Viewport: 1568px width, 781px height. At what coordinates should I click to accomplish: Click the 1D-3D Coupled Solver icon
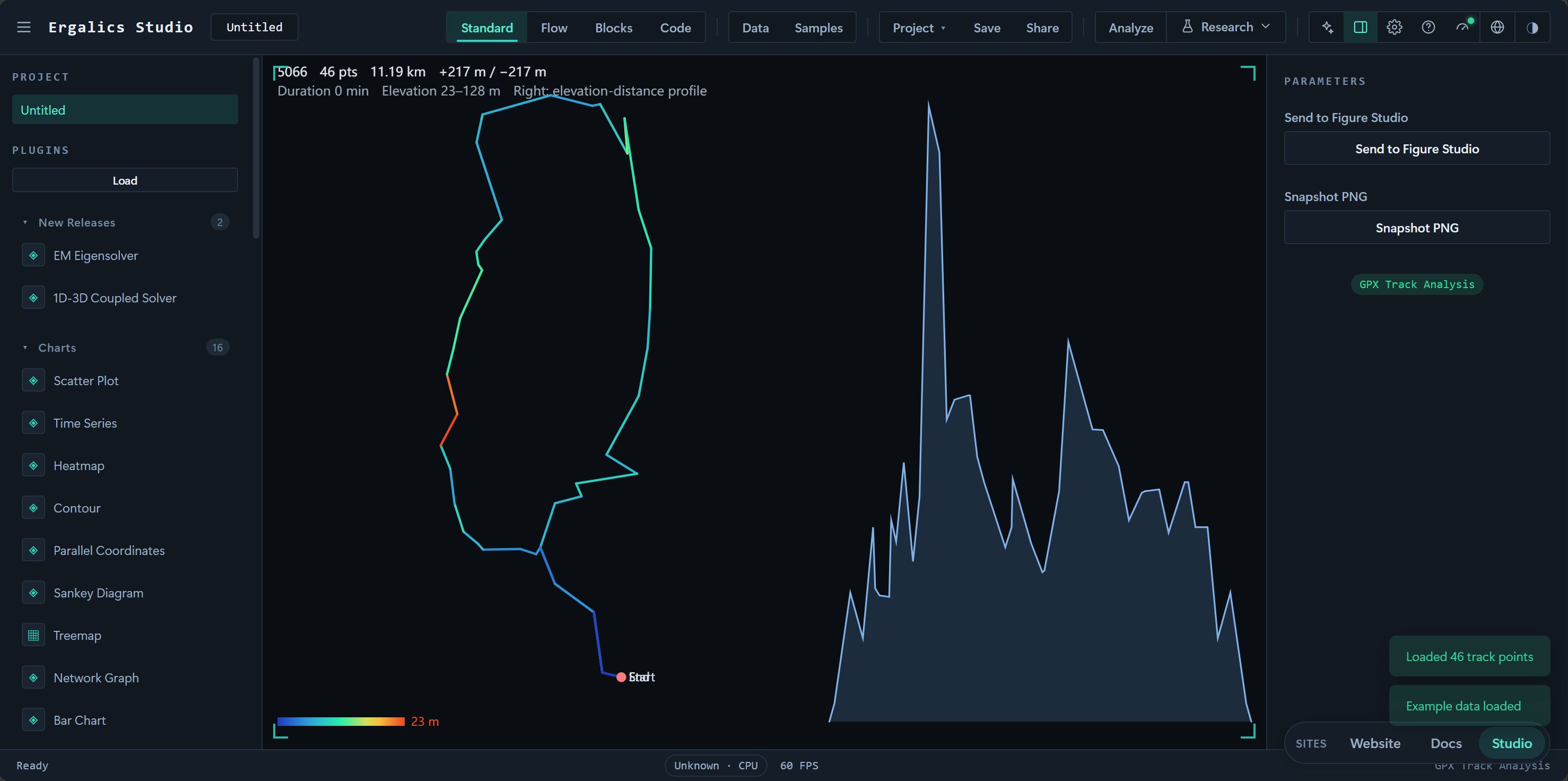point(33,298)
